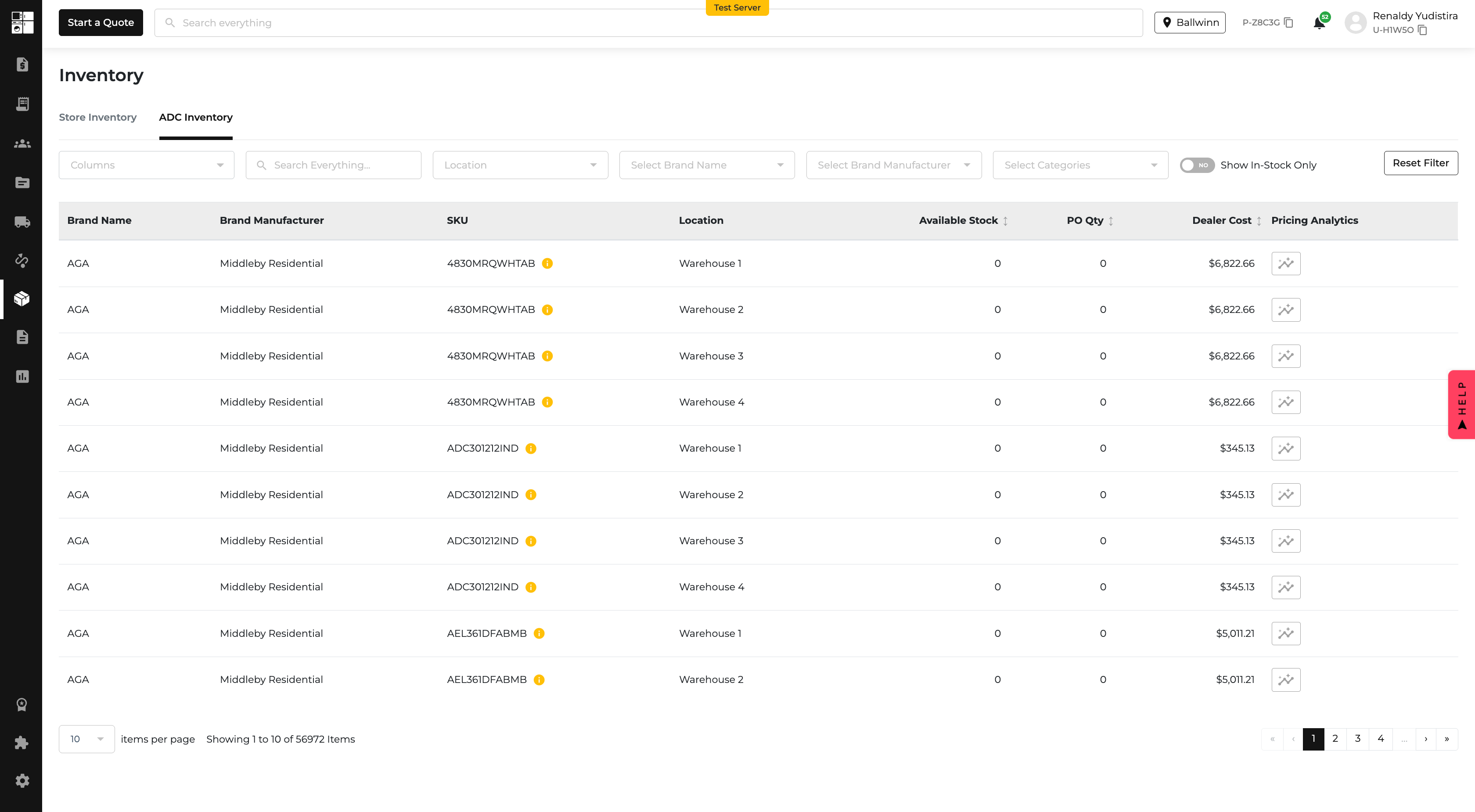Open the notifications bell icon
The width and height of the screenshot is (1475, 812).
pyautogui.click(x=1319, y=23)
